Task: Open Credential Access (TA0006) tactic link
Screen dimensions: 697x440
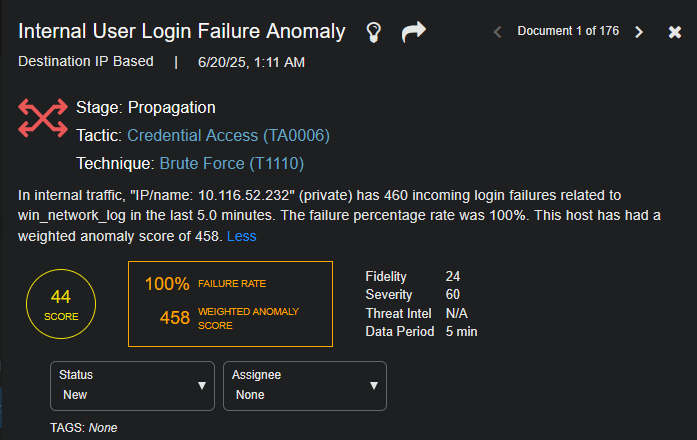Action: 228,135
